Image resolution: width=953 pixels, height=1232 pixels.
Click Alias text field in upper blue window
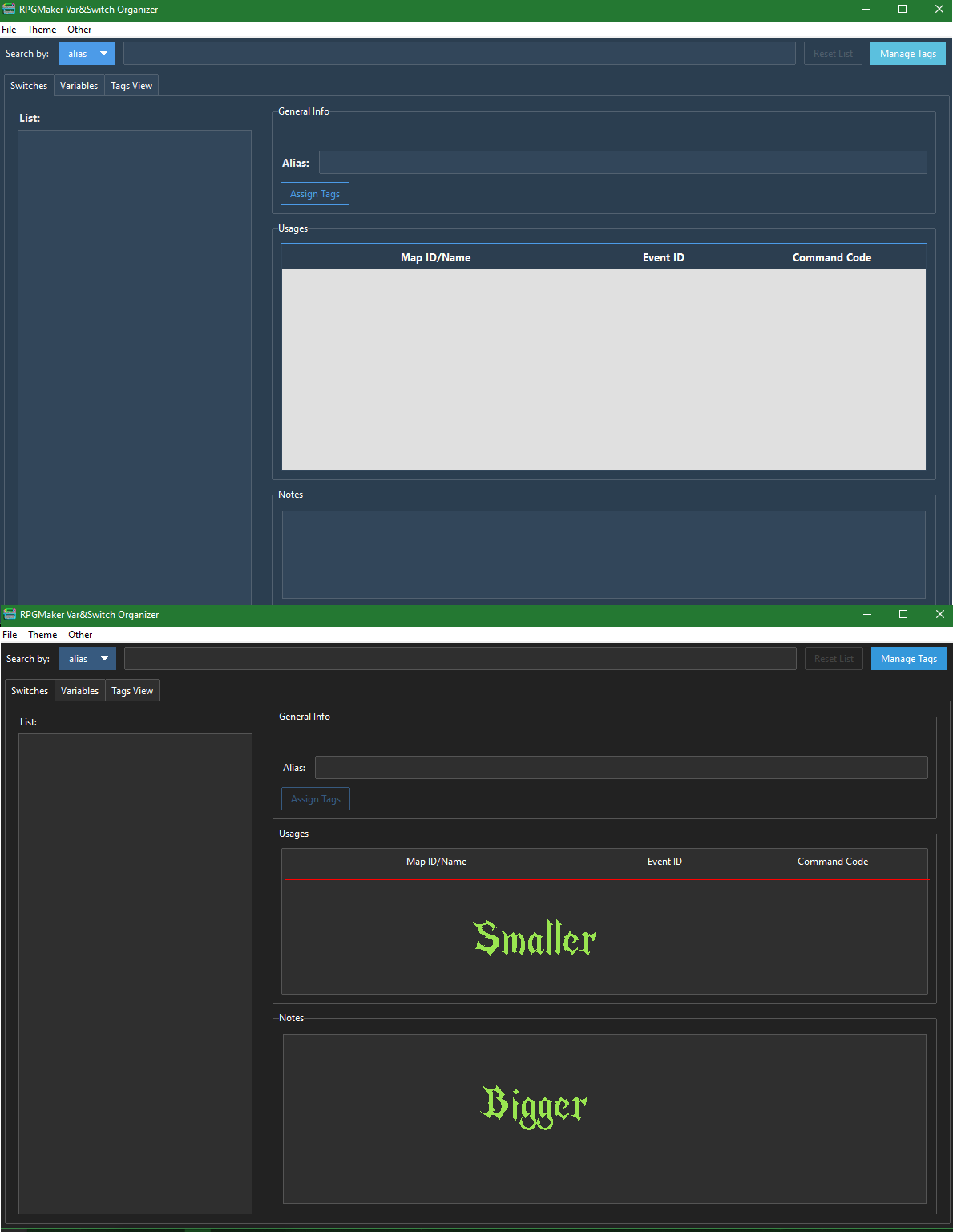coord(623,163)
